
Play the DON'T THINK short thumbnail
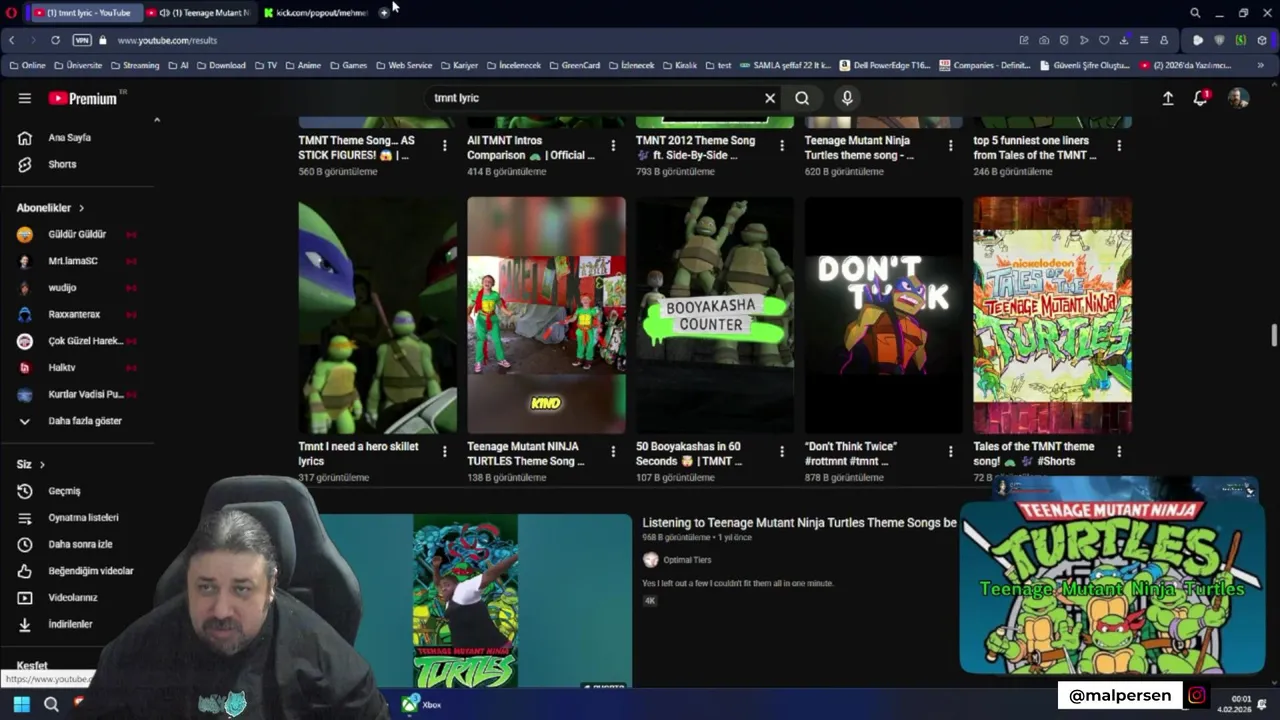coord(883,315)
